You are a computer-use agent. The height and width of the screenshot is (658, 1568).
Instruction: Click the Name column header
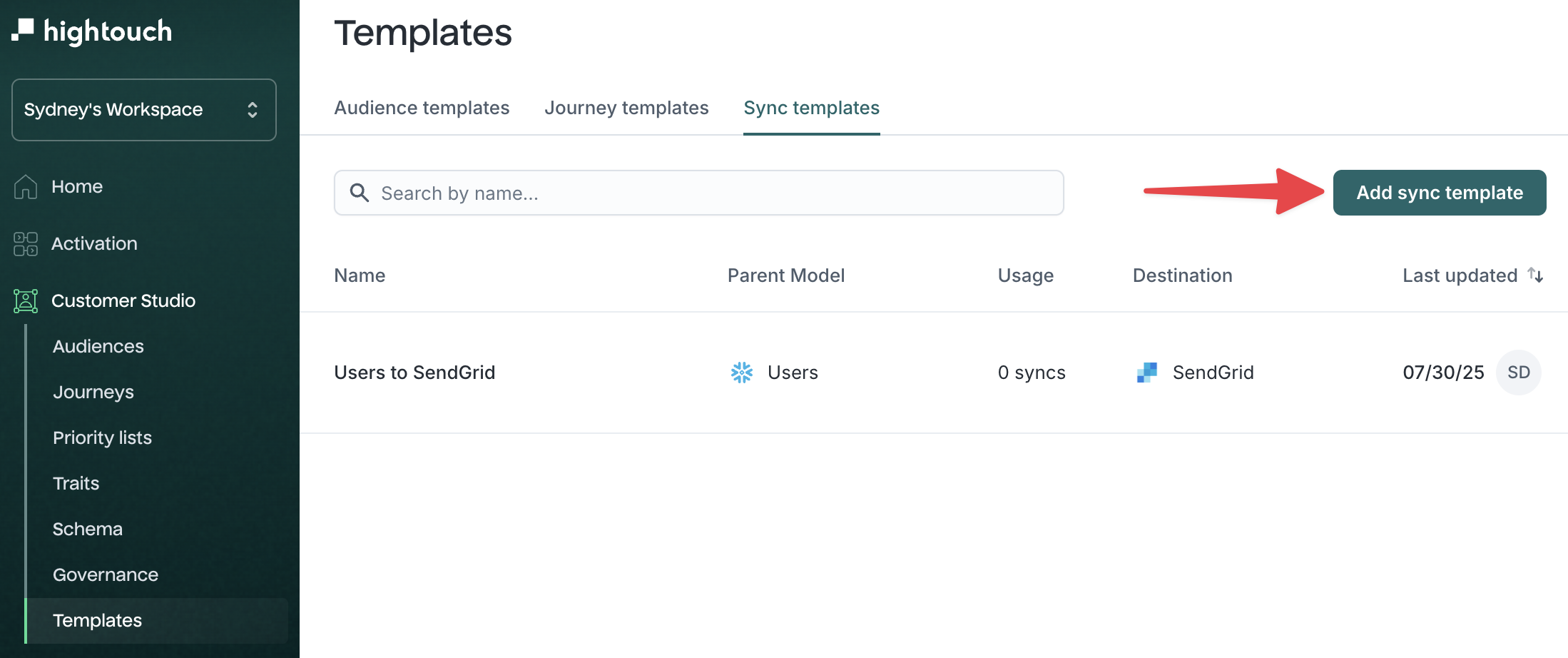(x=360, y=275)
